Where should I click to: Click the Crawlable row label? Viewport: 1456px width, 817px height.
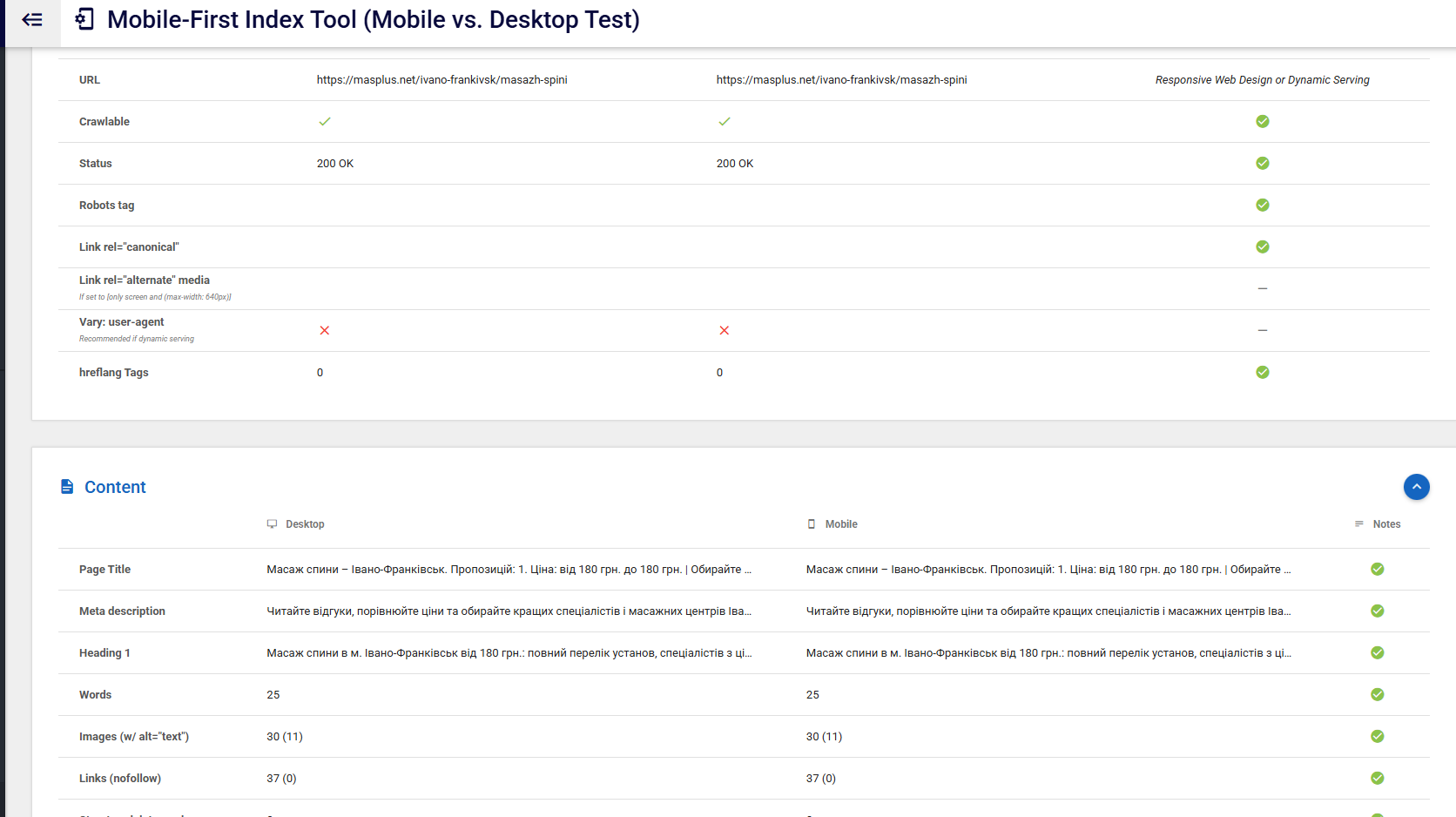tap(104, 122)
